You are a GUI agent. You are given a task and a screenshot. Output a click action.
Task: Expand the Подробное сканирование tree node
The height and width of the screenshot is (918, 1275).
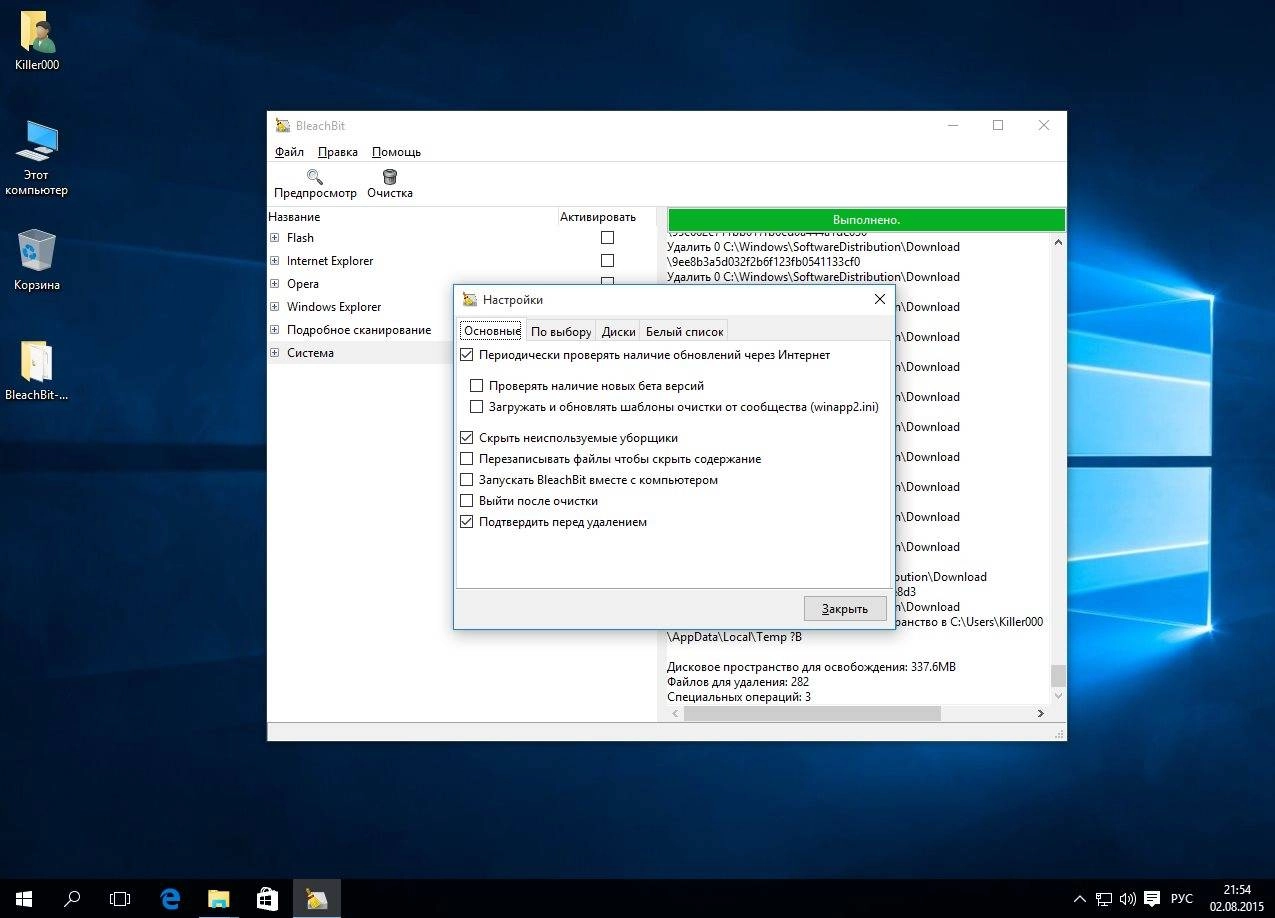[275, 330]
